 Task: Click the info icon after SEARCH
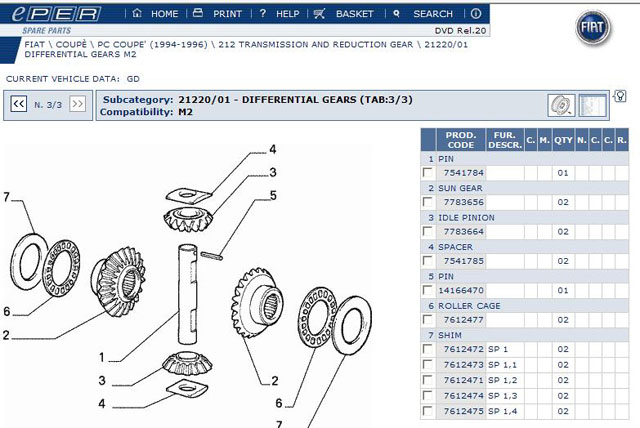click(x=472, y=14)
